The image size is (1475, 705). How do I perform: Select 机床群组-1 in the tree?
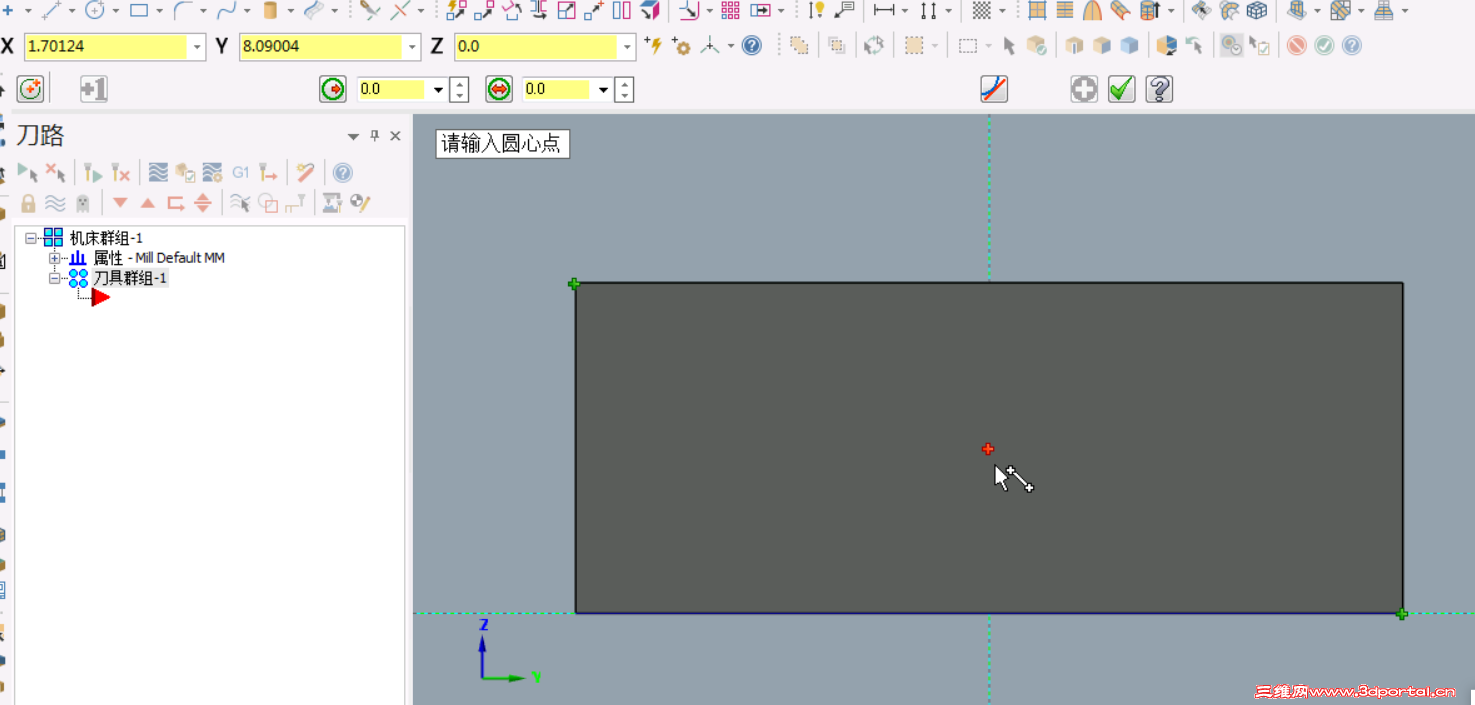[x=106, y=238]
